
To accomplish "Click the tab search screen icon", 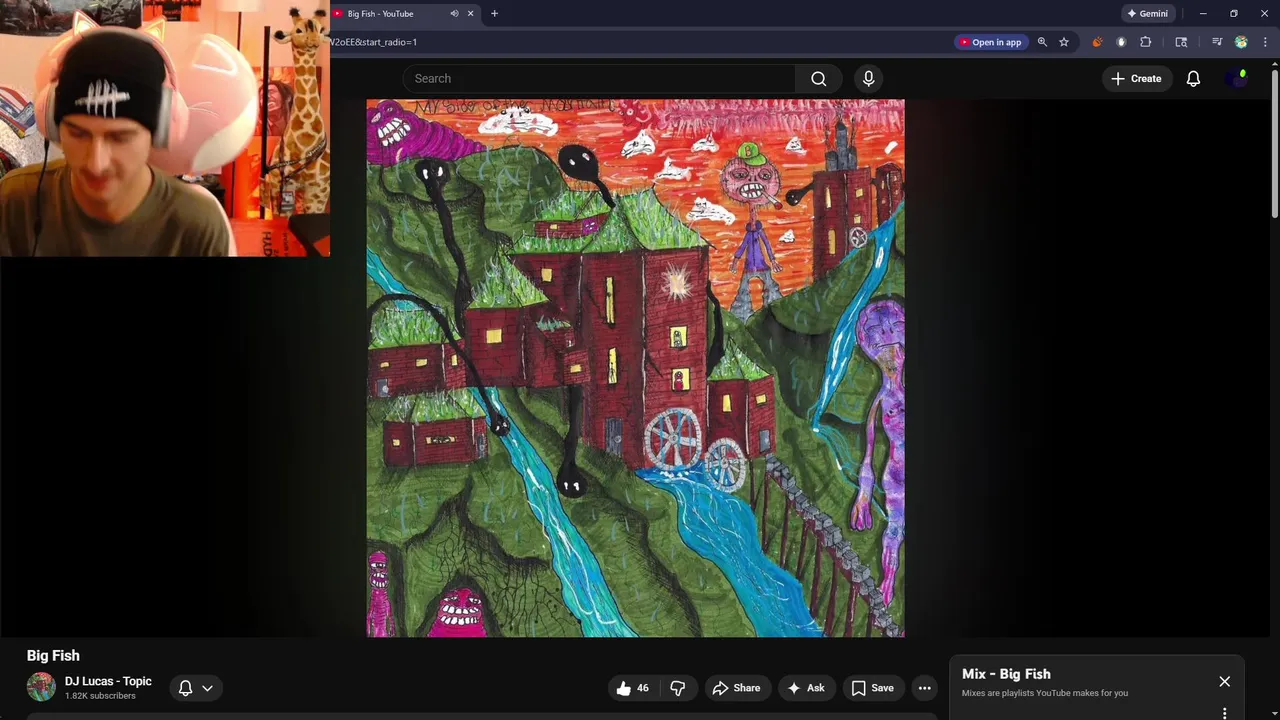I will (x=1181, y=42).
